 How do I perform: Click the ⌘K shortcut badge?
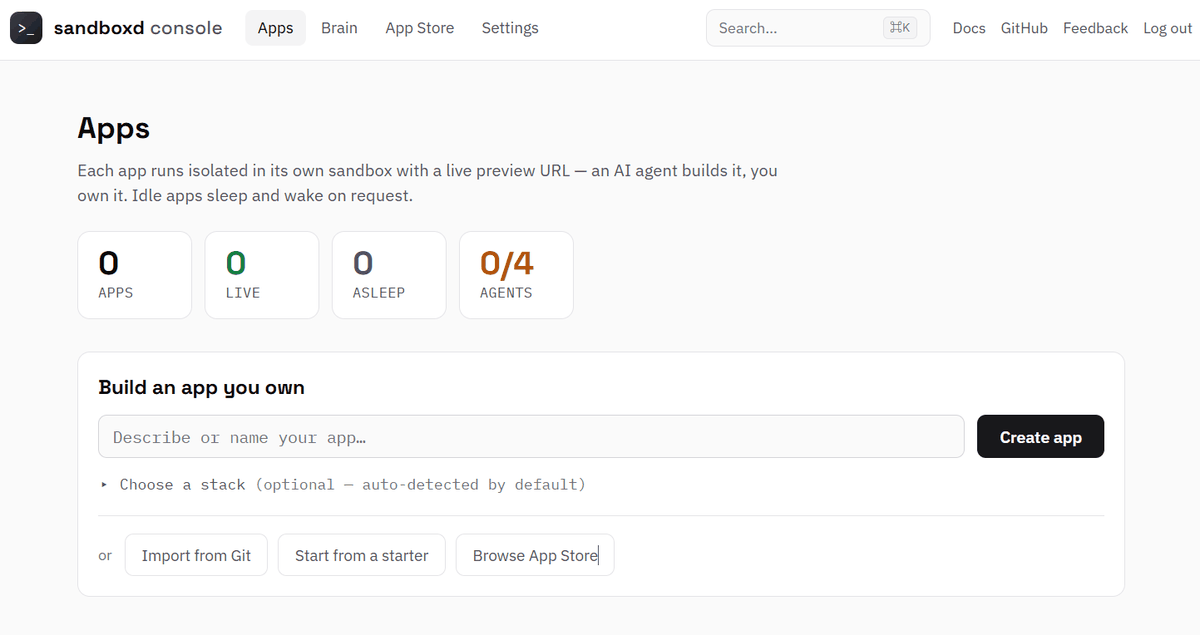899,28
